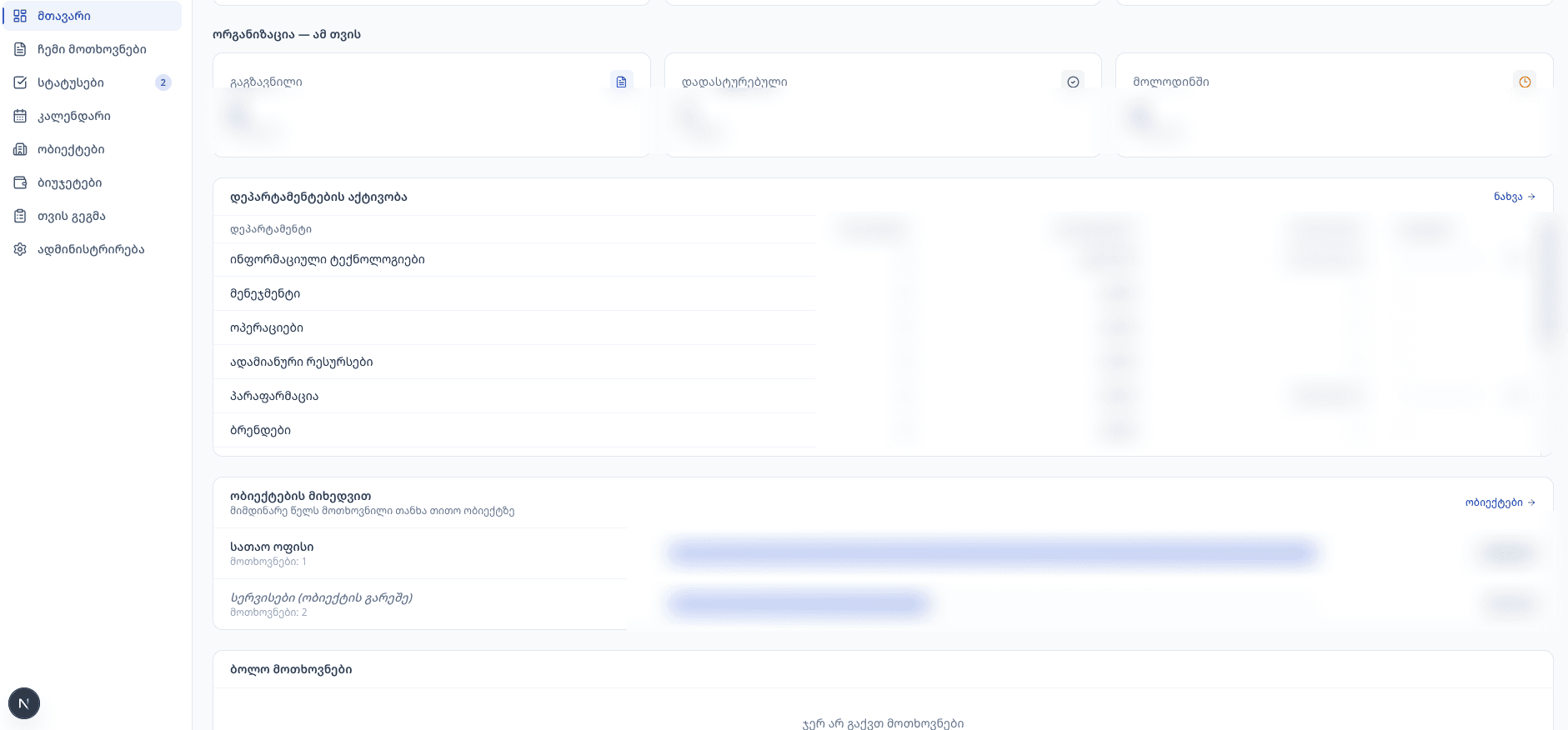Open the Next.js dev tools badge
The width and height of the screenshot is (1568, 730).
tap(24, 703)
